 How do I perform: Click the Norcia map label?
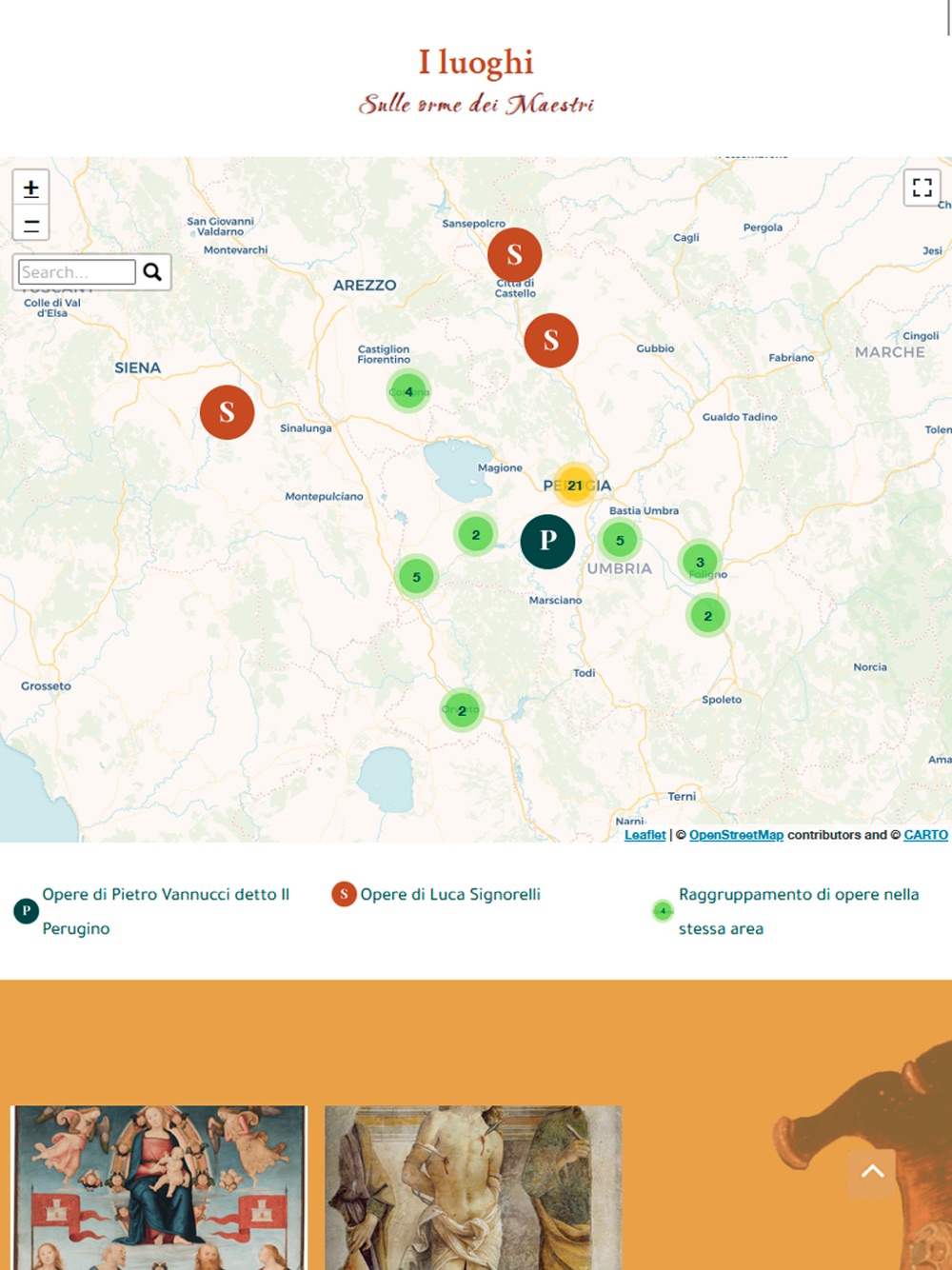870,667
